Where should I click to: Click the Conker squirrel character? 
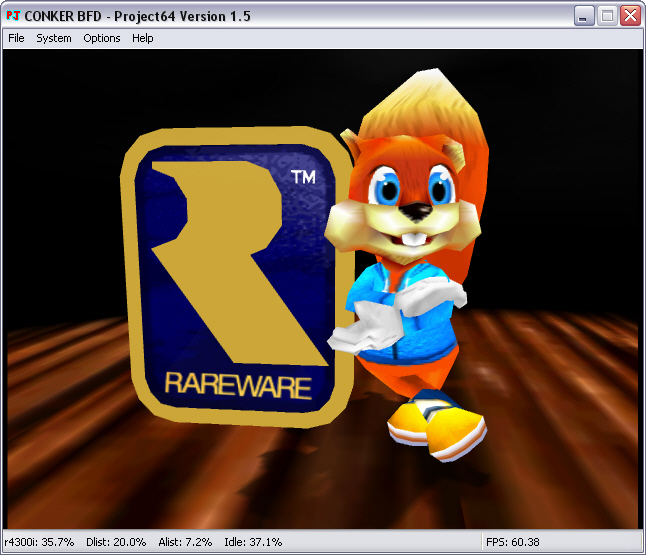click(x=408, y=264)
